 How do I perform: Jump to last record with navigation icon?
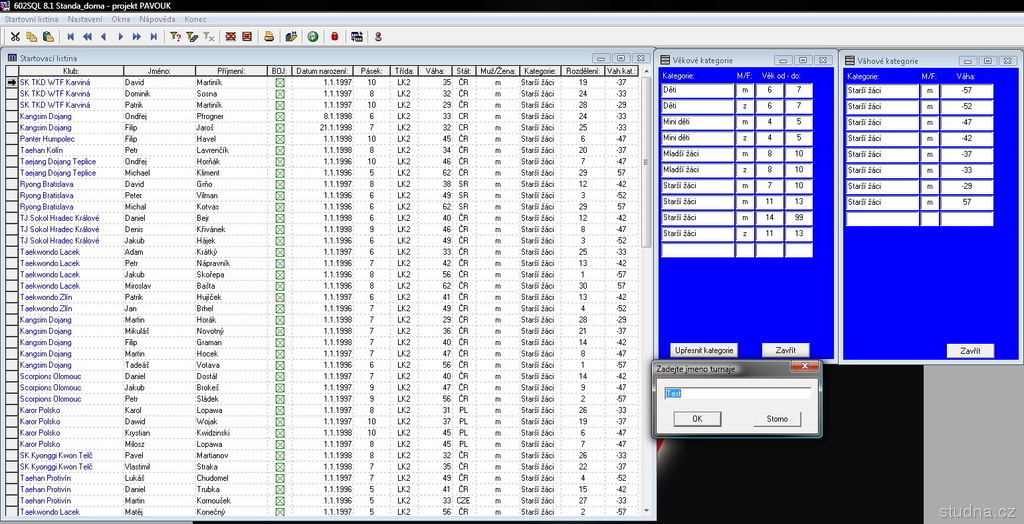[153, 36]
